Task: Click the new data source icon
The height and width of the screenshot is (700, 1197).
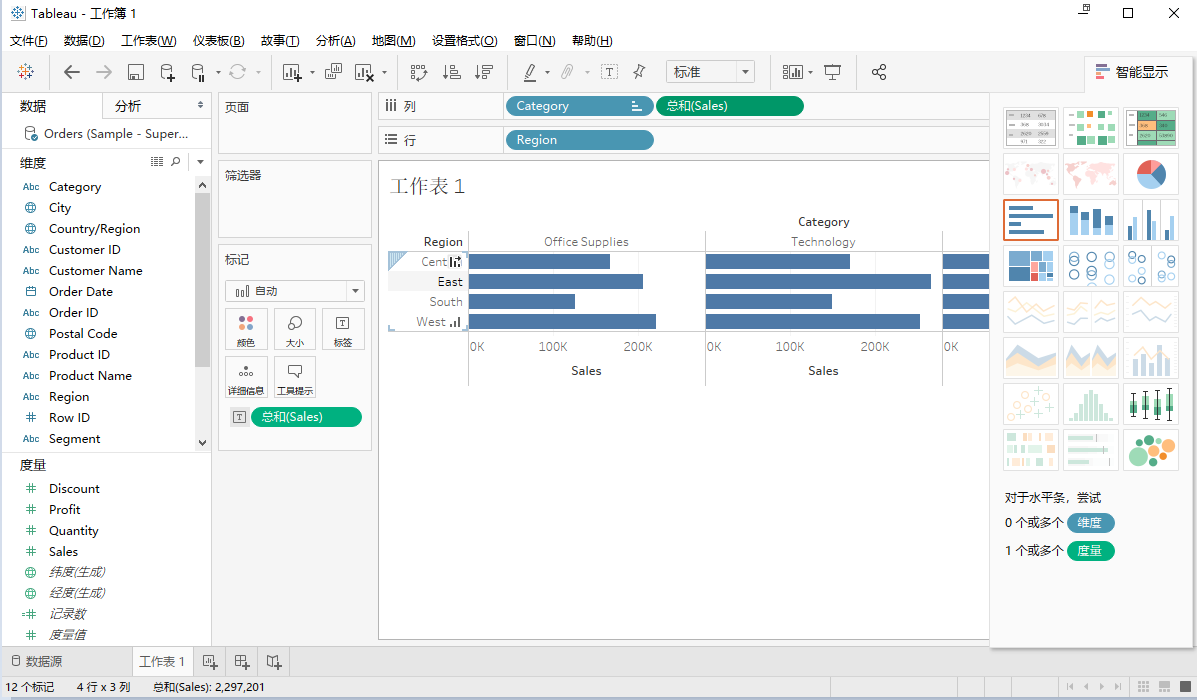Action: (168, 72)
